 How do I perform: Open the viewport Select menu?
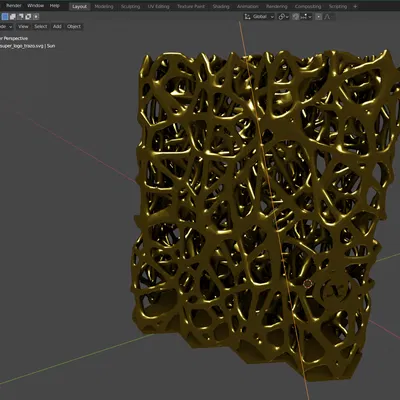41,26
